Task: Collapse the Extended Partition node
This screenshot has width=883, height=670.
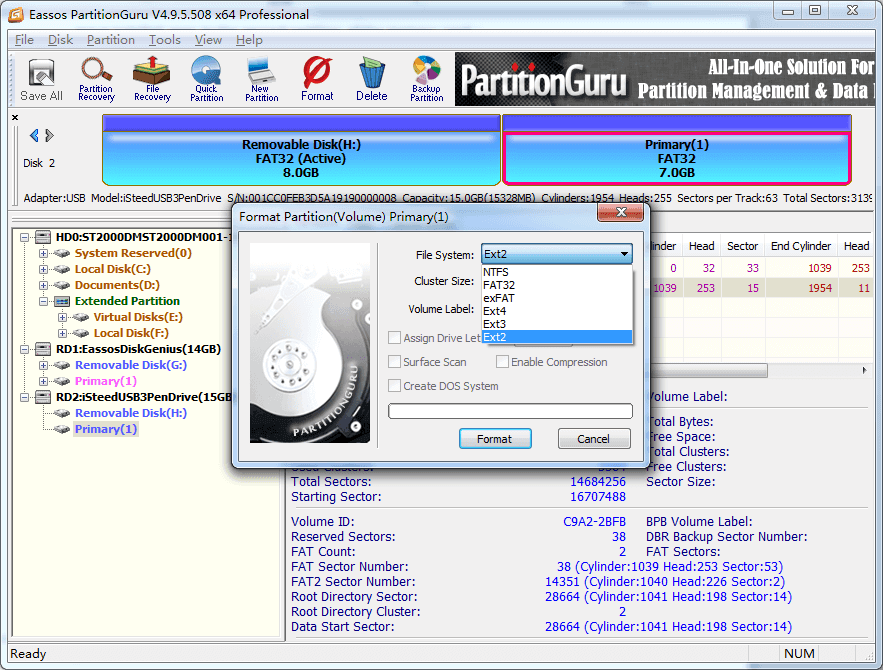Action: coord(43,301)
